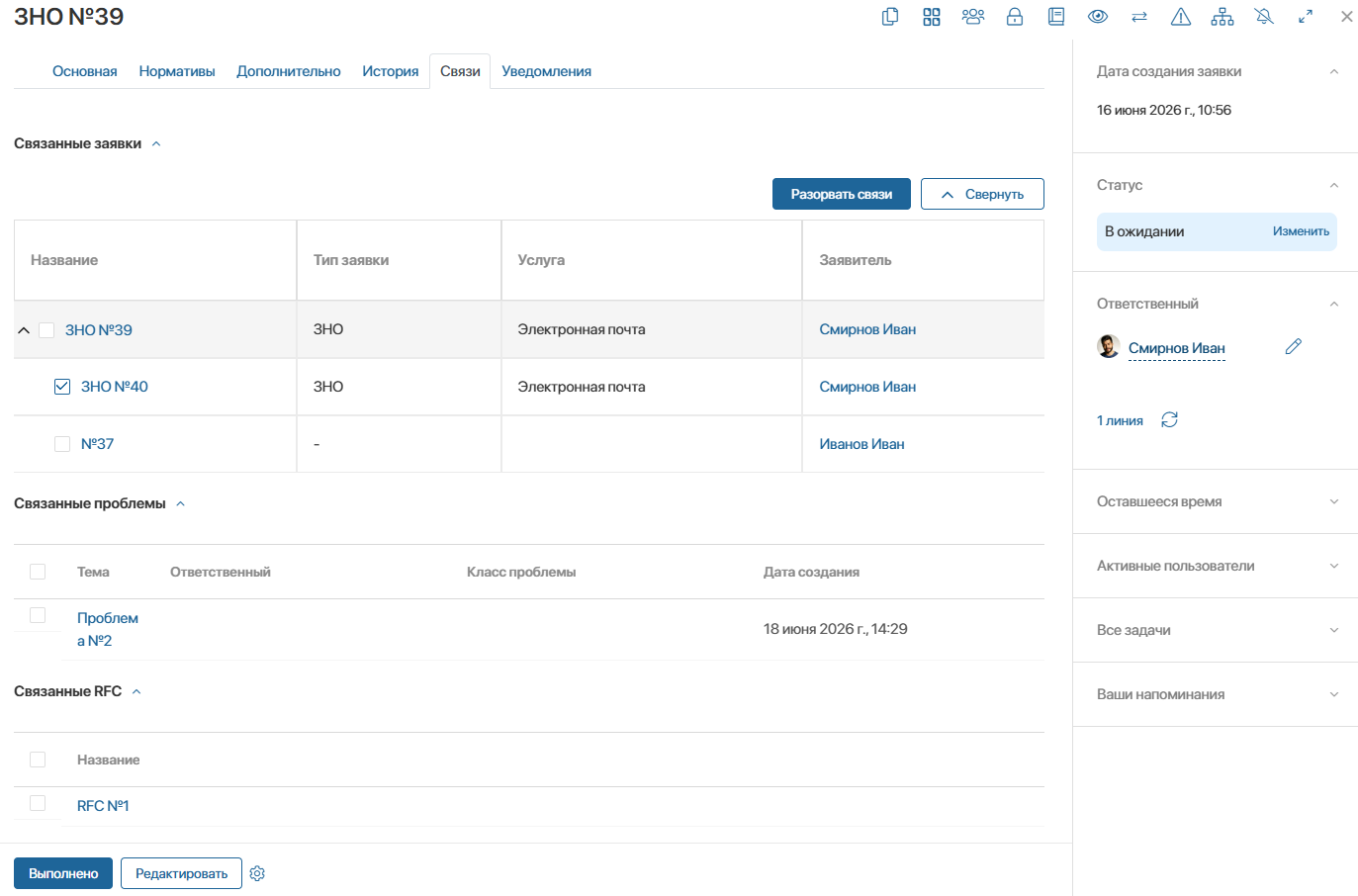This screenshot has width=1358, height=896.
Task: Click the Иванов Иван applicant link
Action: (x=861, y=444)
